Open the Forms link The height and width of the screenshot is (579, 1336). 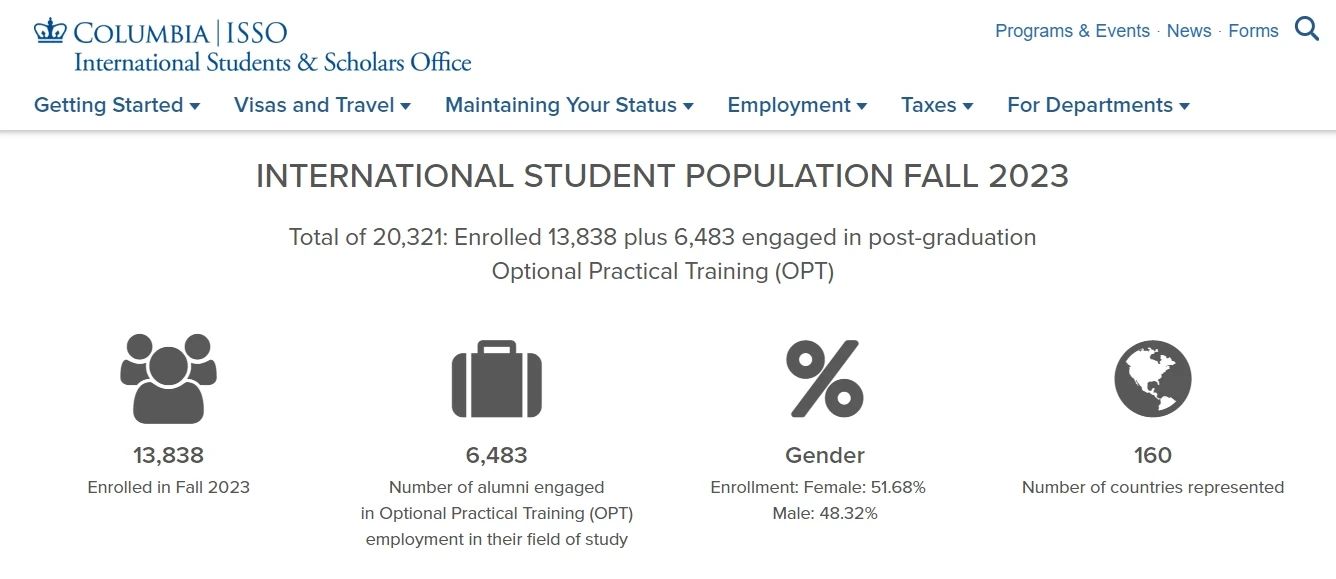[1253, 31]
